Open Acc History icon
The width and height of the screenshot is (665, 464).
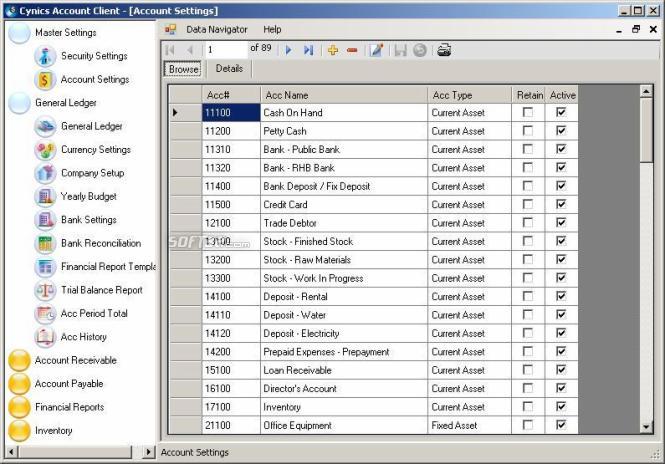point(45,337)
